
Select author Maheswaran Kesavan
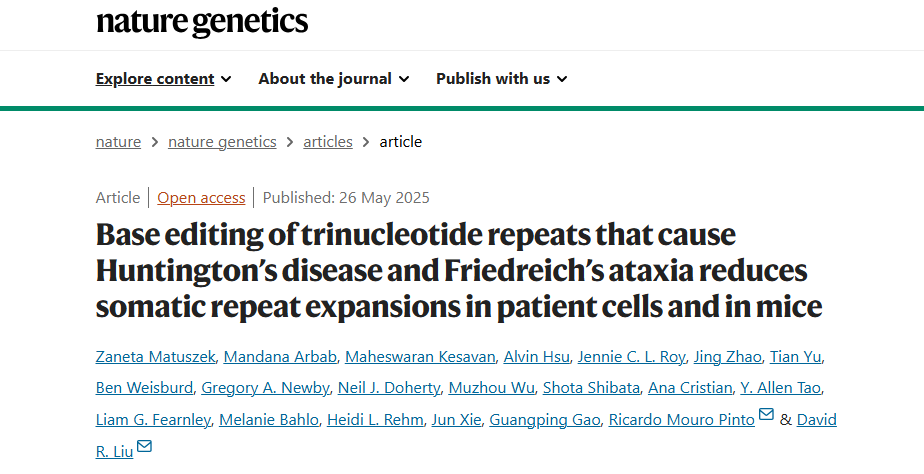coord(407,357)
